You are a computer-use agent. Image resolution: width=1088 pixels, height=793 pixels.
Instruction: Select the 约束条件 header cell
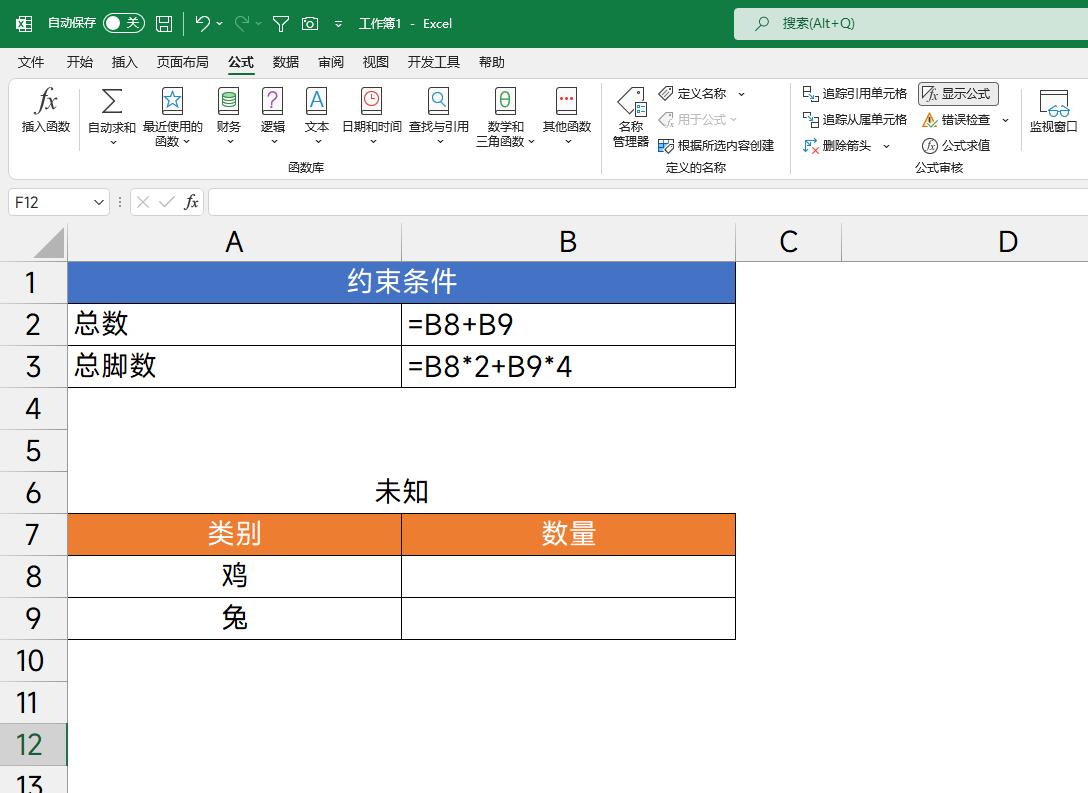click(x=401, y=282)
